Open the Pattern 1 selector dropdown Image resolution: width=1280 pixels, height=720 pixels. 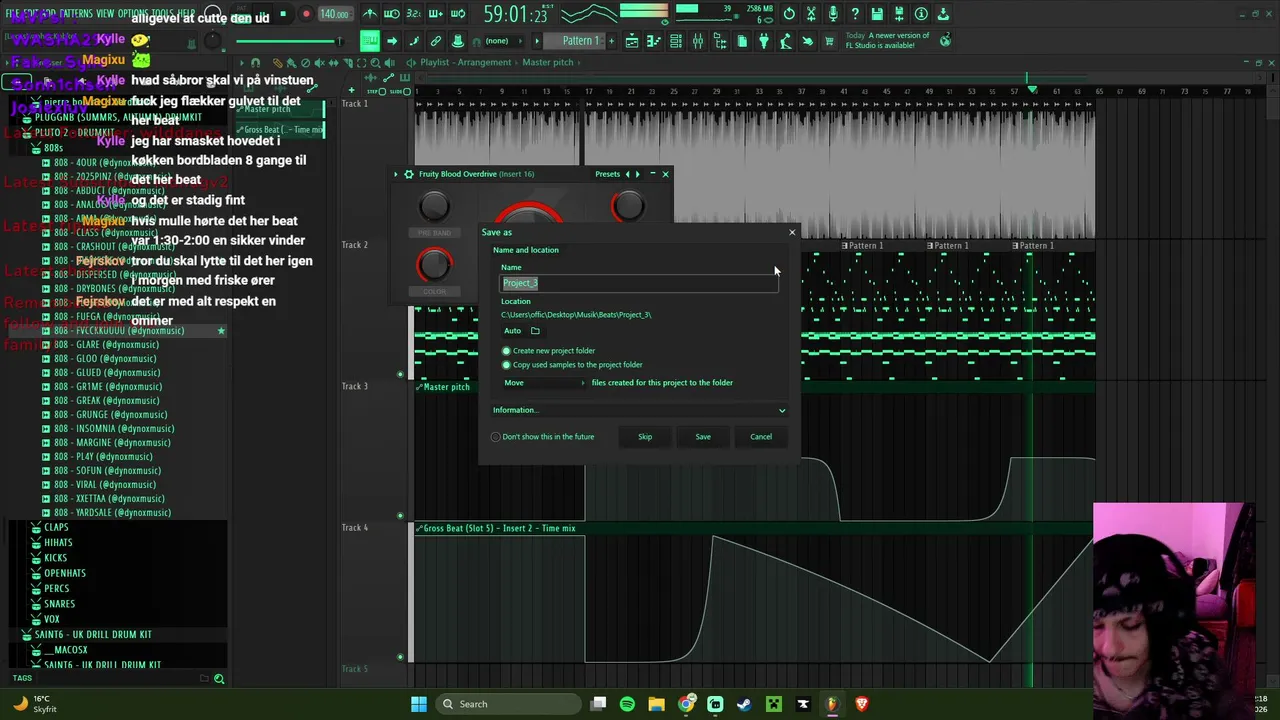click(x=581, y=41)
